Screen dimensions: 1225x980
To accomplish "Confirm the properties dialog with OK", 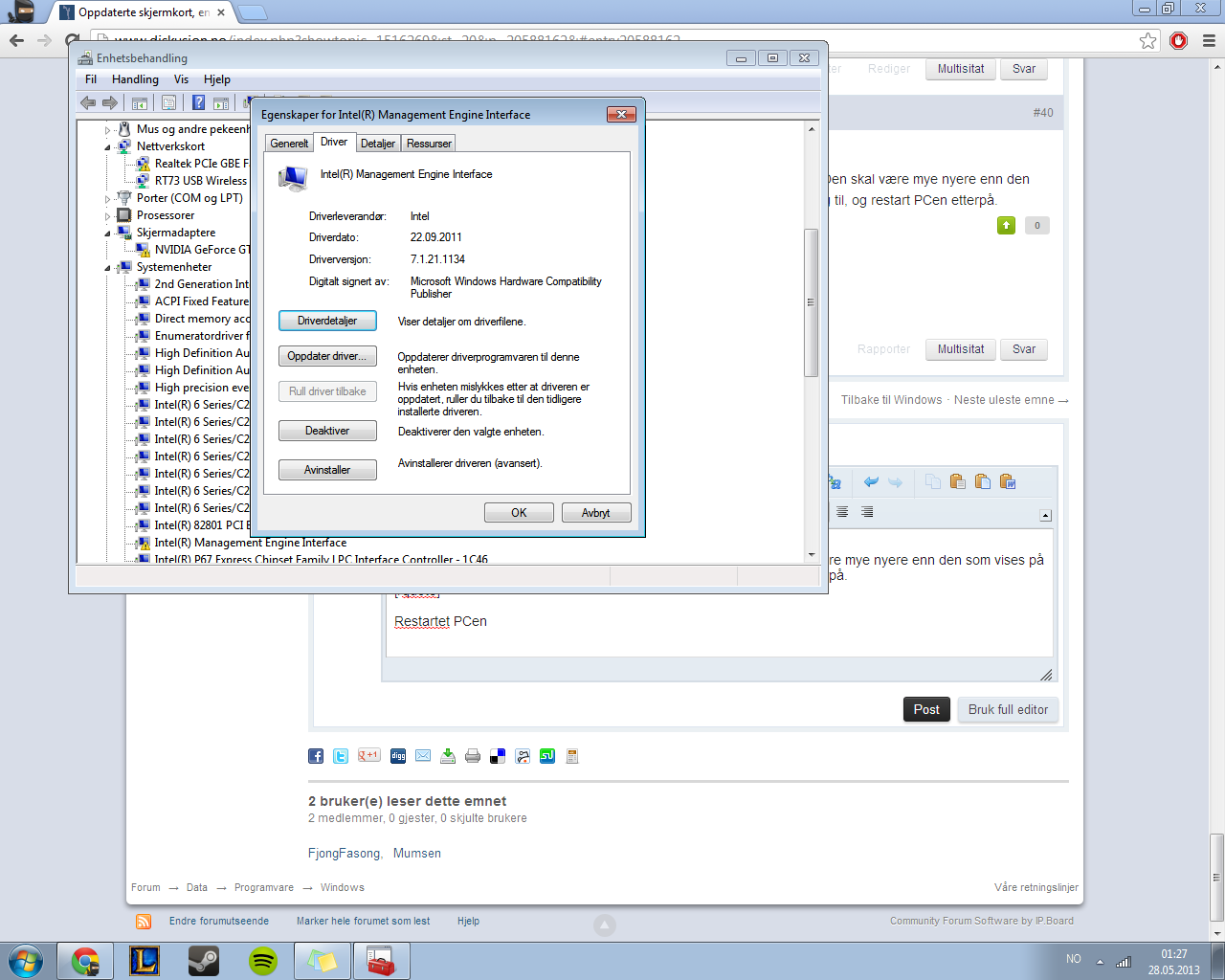I will pos(519,513).
